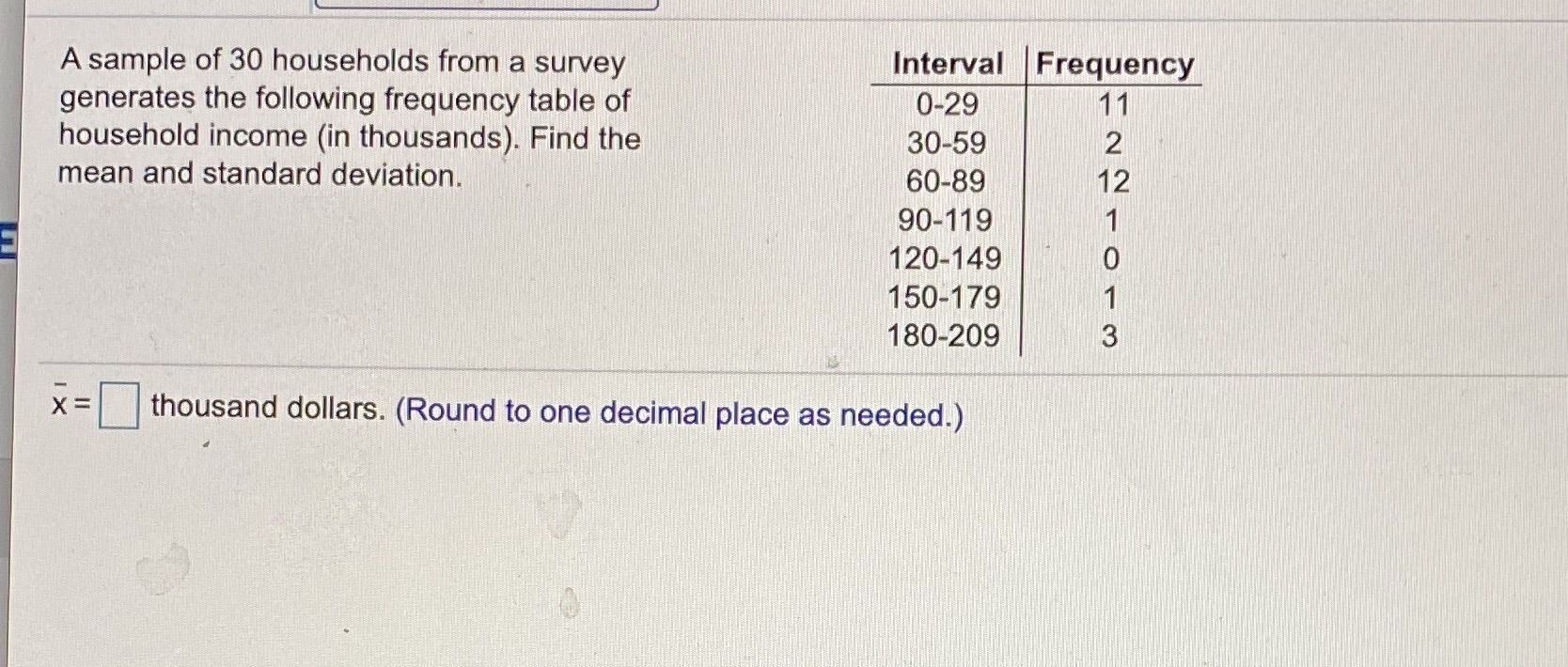Image resolution: width=1568 pixels, height=667 pixels.
Task: Select the 30-59 interval cell
Action: [x=947, y=143]
